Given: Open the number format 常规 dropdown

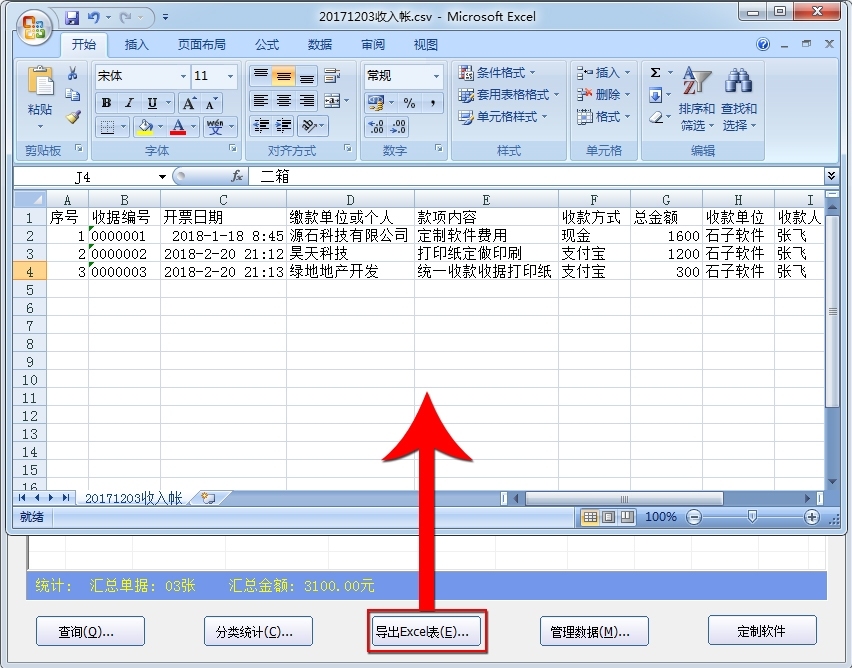Looking at the screenshot, I should point(436,76).
